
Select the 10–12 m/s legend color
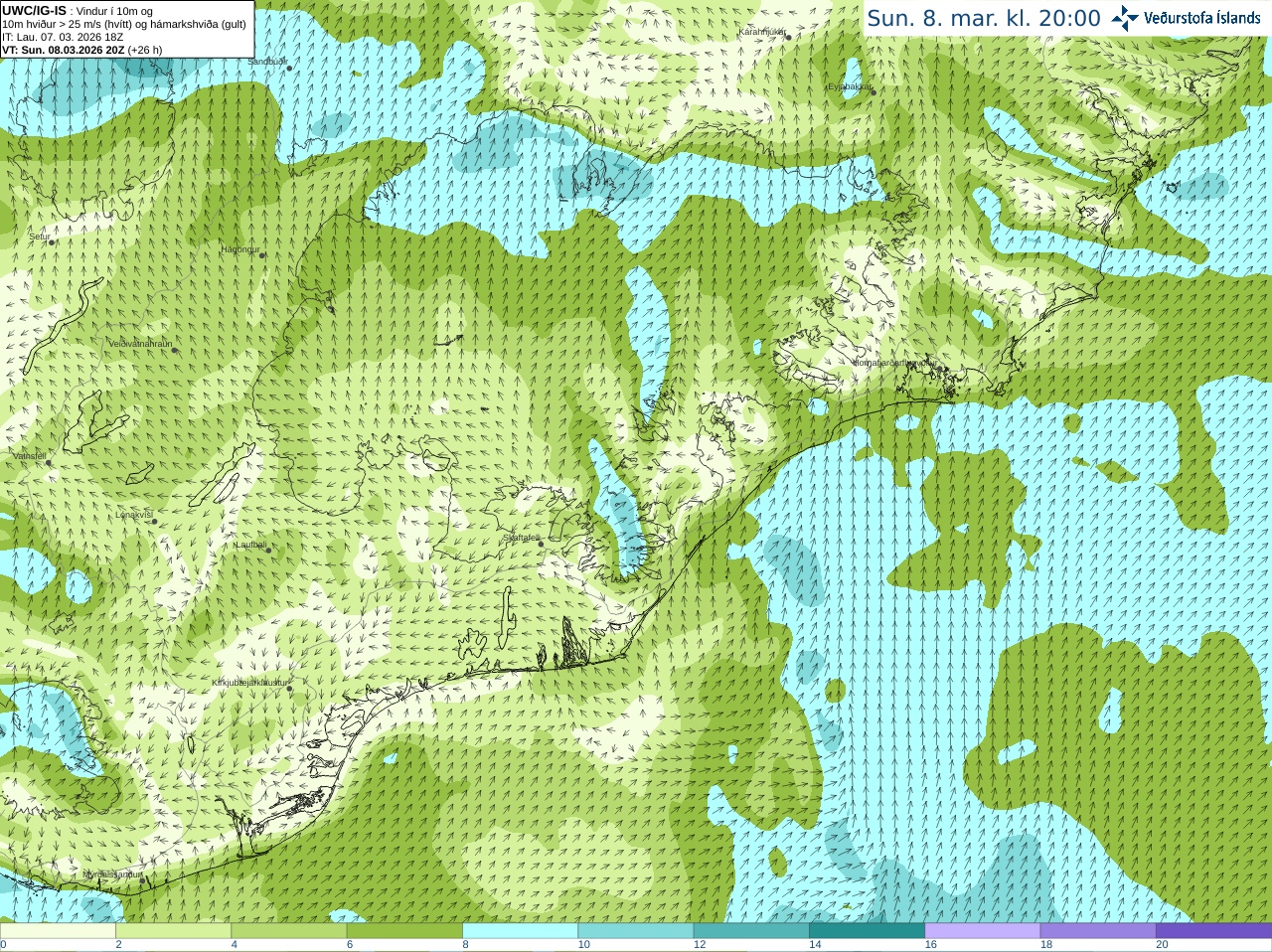click(636, 930)
